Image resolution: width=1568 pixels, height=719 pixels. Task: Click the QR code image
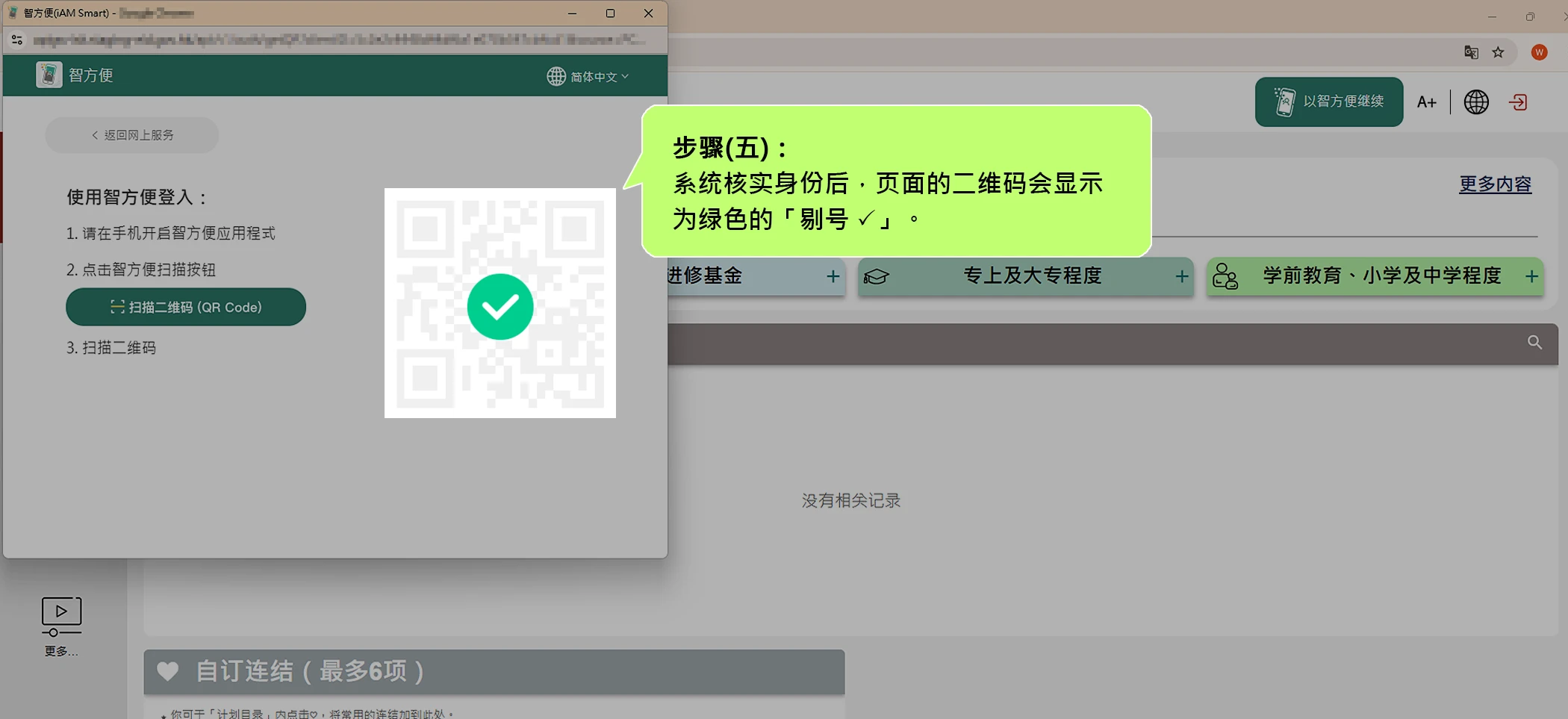point(500,303)
